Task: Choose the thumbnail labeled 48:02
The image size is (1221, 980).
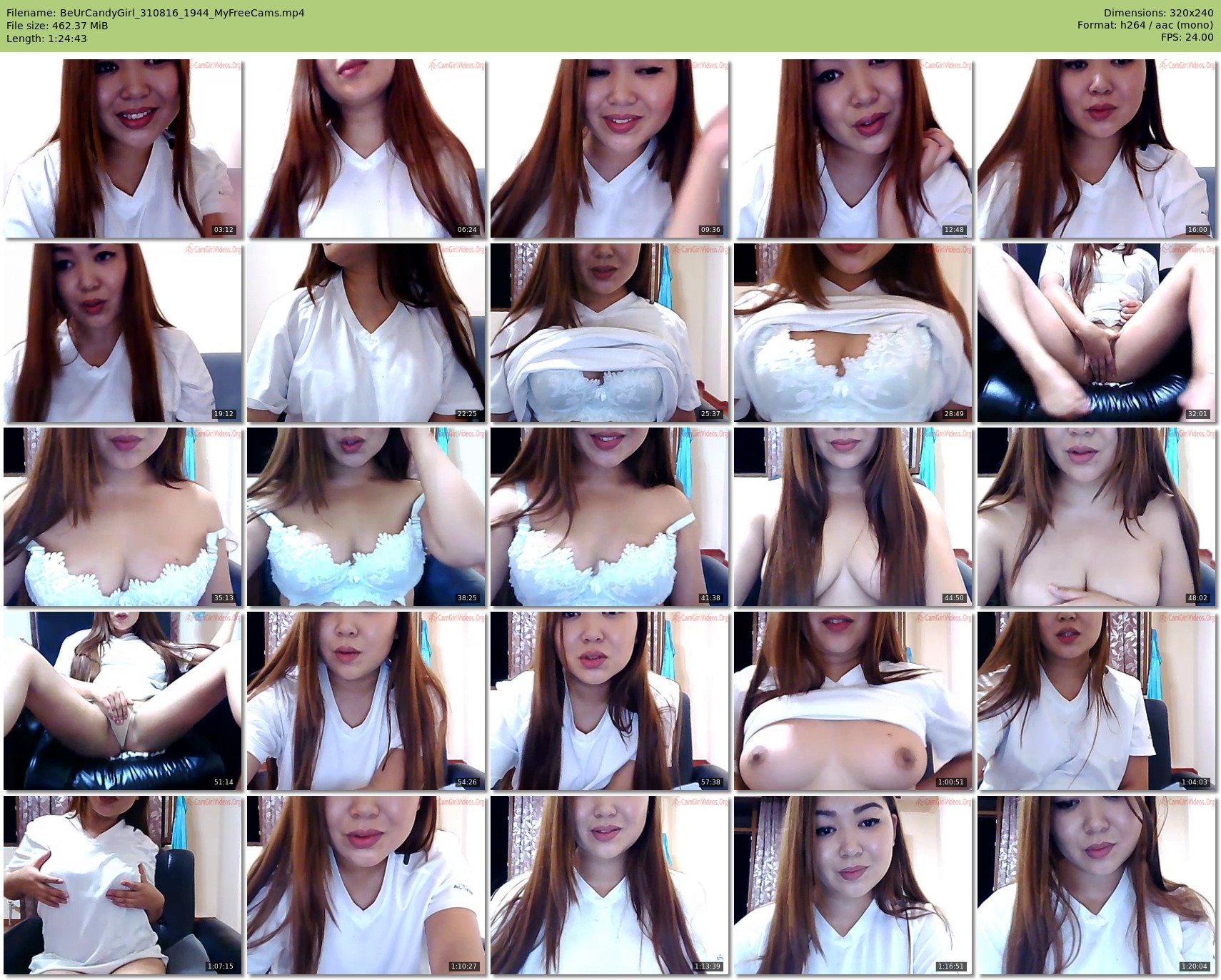Action: pyautogui.click(x=1097, y=517)
